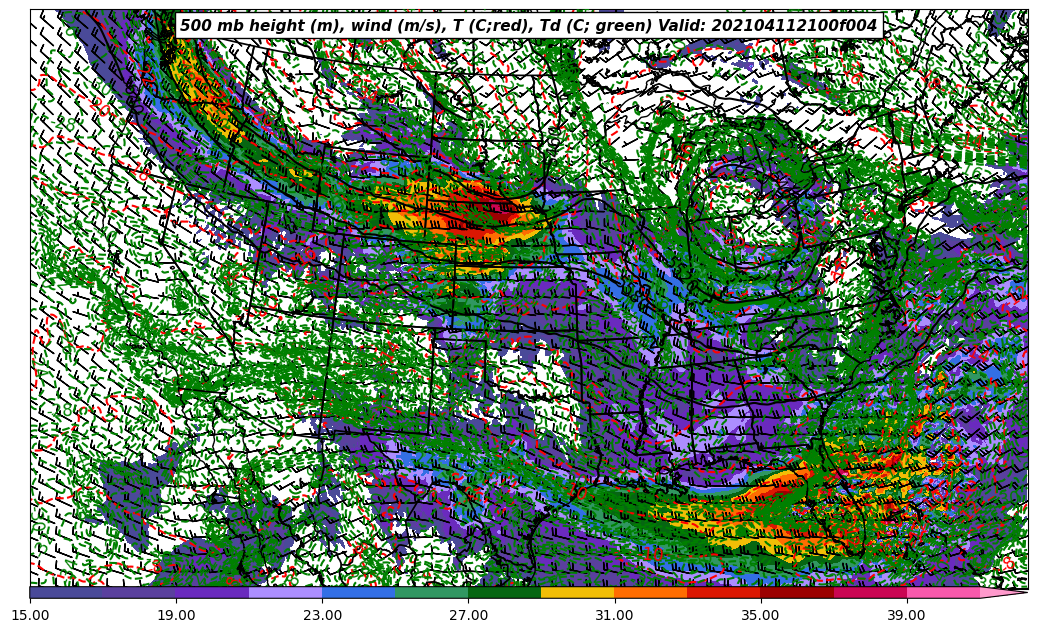Click the yellow segment of the colorbar
Image resolution: width=1037 pixels, height=632 pixels.
tap(577, 592)
